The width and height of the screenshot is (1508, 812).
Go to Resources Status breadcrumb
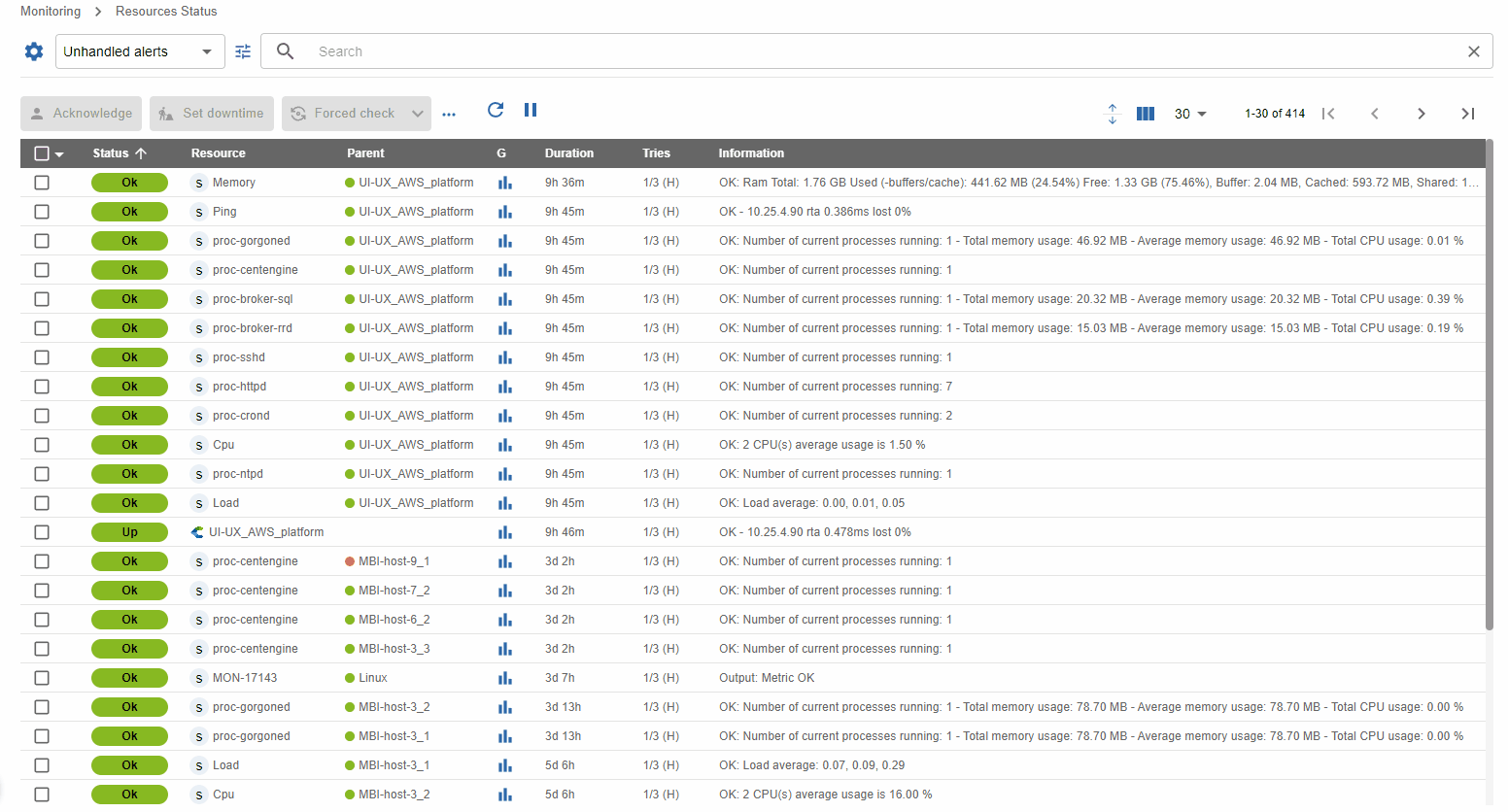166,12
